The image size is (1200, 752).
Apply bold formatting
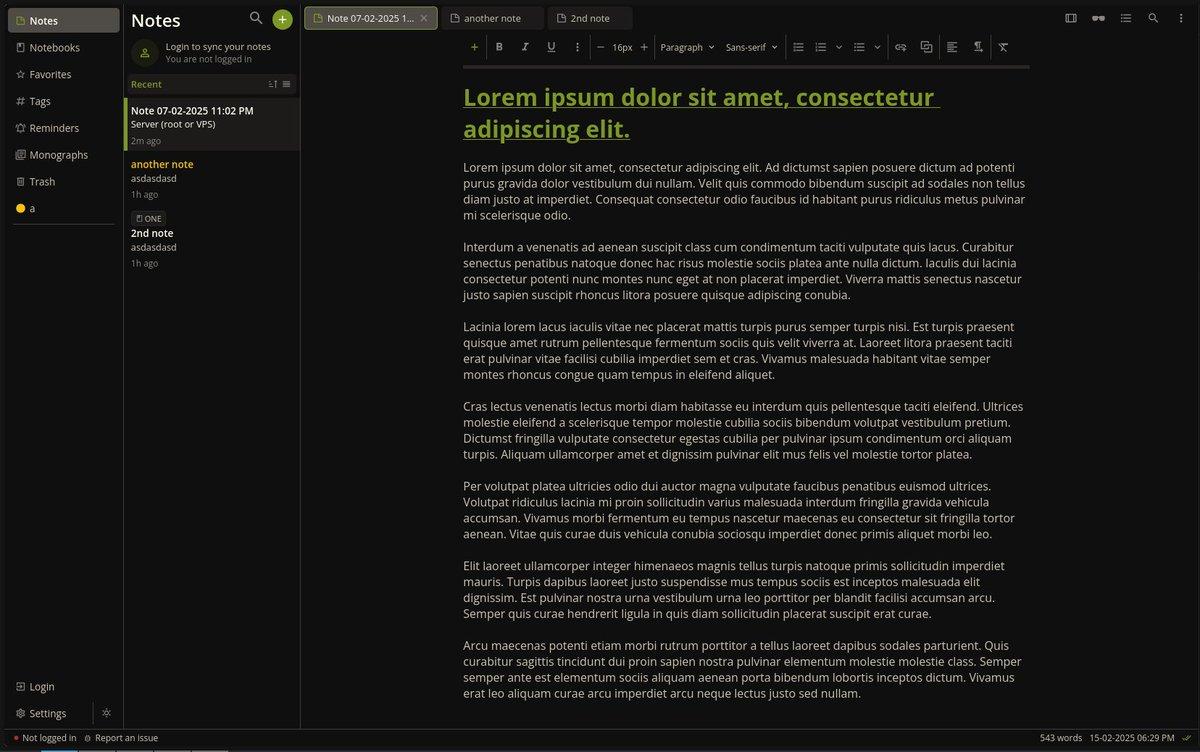(x=499, y=47)
